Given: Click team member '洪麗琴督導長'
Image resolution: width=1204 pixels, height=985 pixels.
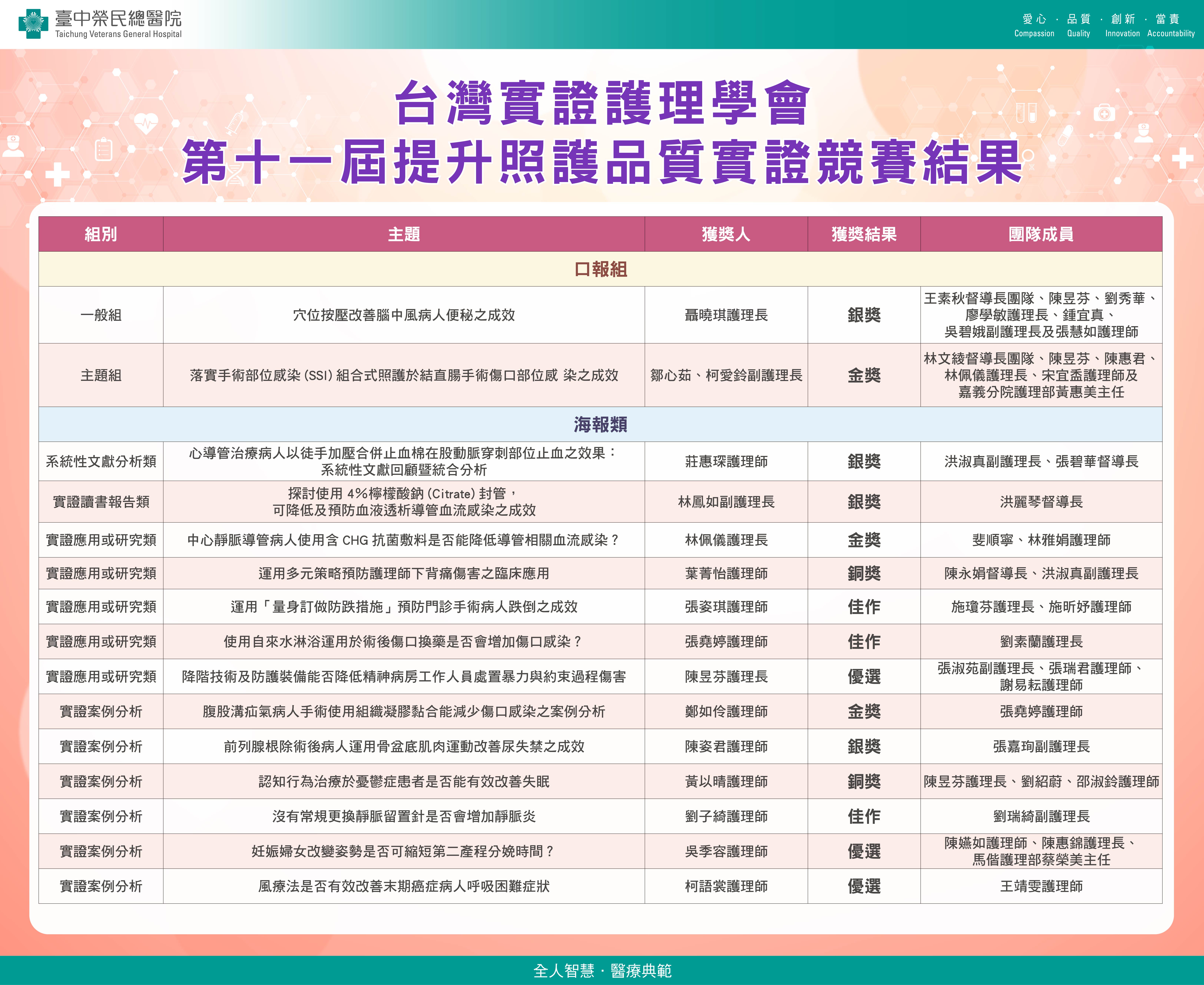Looking at the screenshot, I should [x=1041, y=501].
